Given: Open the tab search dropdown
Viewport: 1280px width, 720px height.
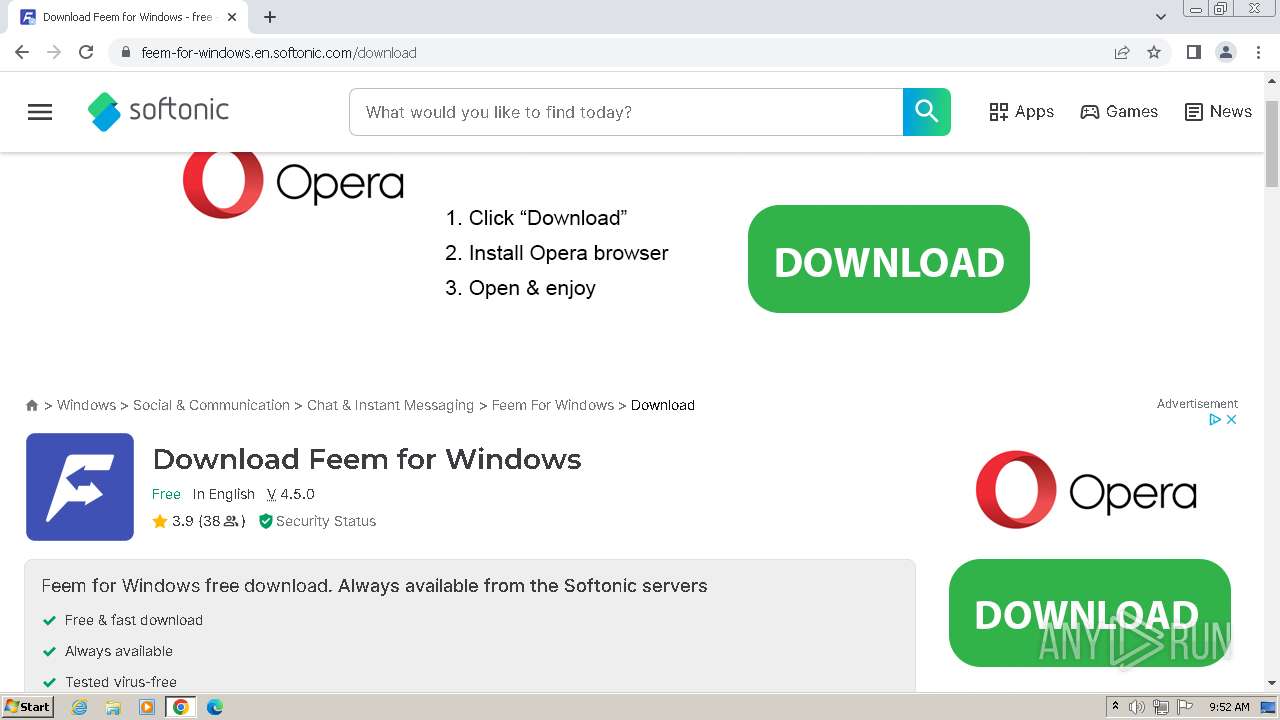Looking at the screenshot, I should pos(1161,17).
